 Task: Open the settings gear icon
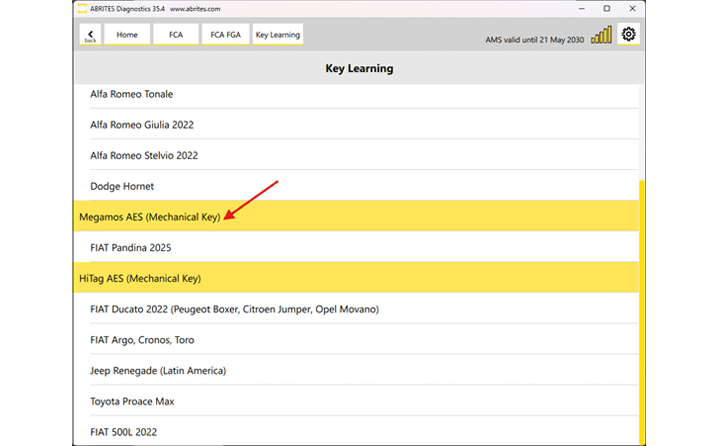pyautogui.click(x=629, y=35)
